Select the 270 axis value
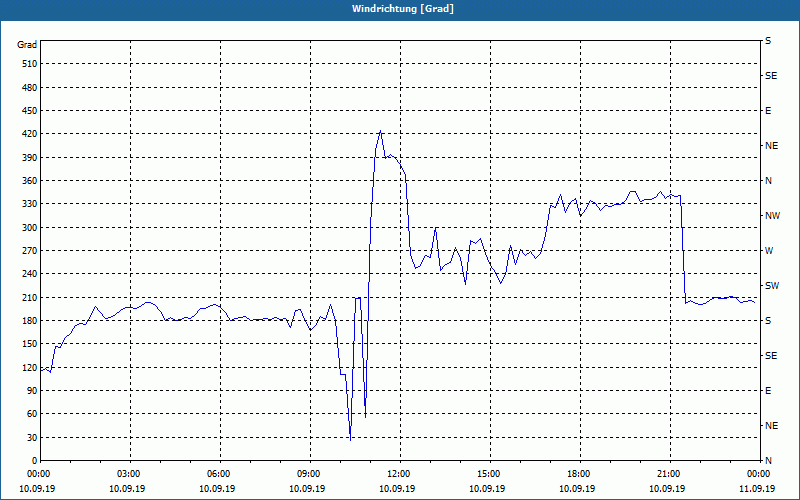The height and width of the screenshot is (500, 800). pos(30,251)
